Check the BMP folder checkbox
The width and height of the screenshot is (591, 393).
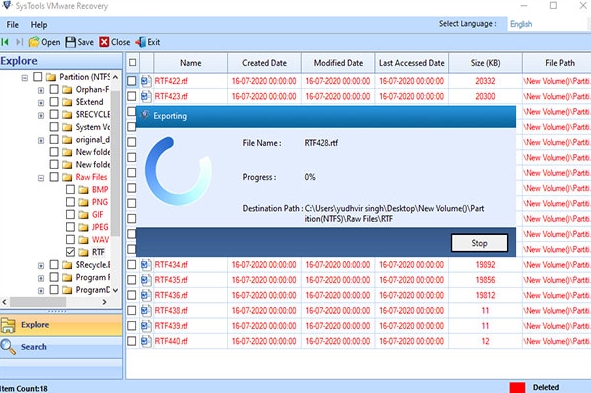70,189
